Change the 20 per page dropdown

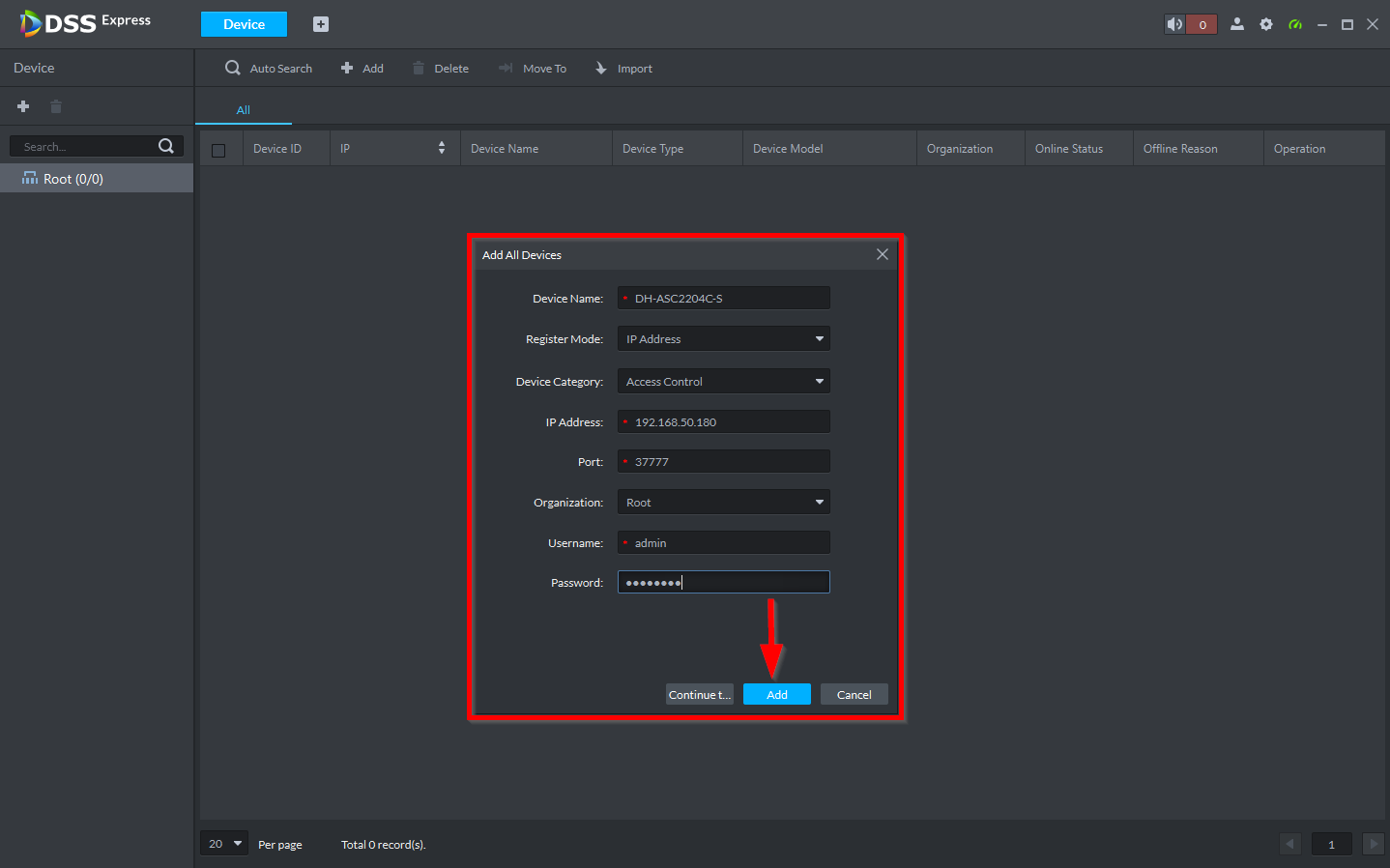[224, 844]
